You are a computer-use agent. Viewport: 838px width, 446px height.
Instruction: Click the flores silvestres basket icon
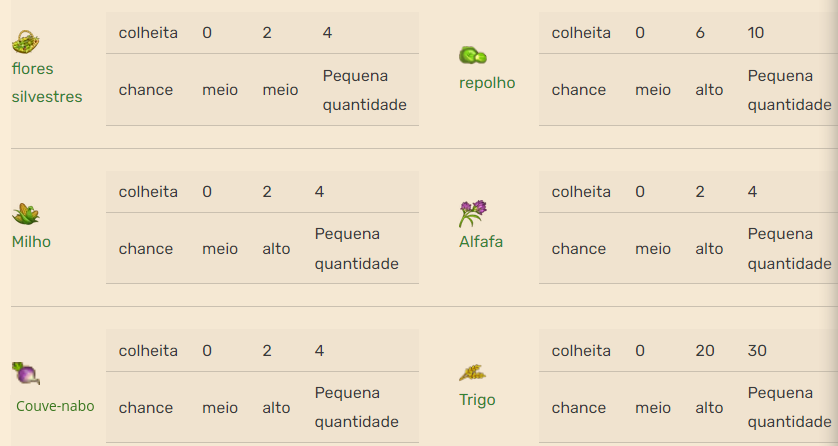click(26, 42)
